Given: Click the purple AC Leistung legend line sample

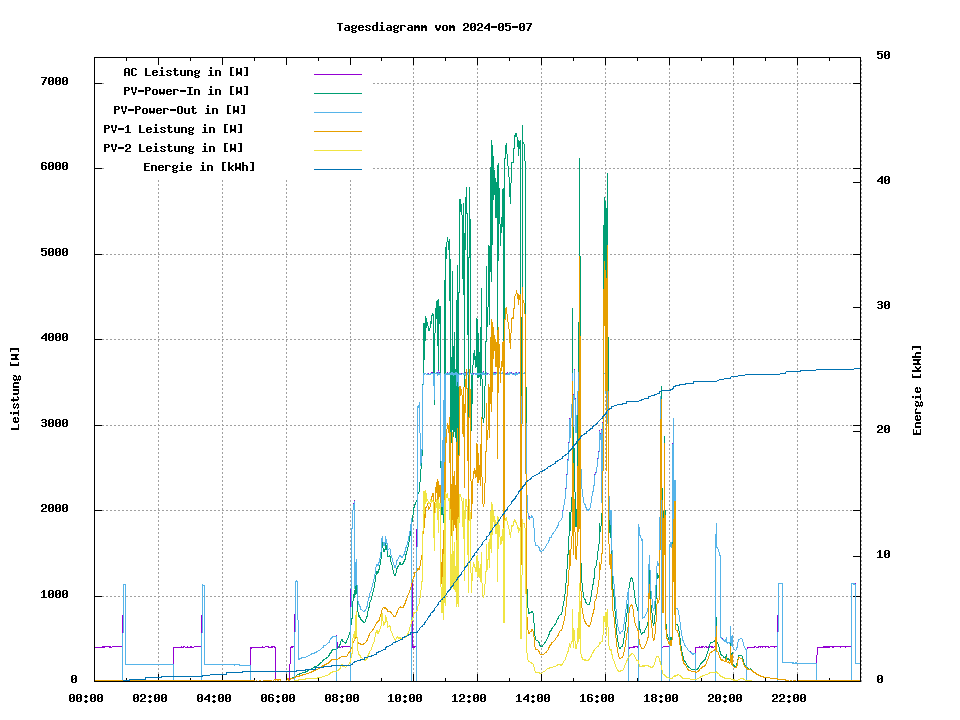Looking at the screenshot, I should [x=337, y=74].
